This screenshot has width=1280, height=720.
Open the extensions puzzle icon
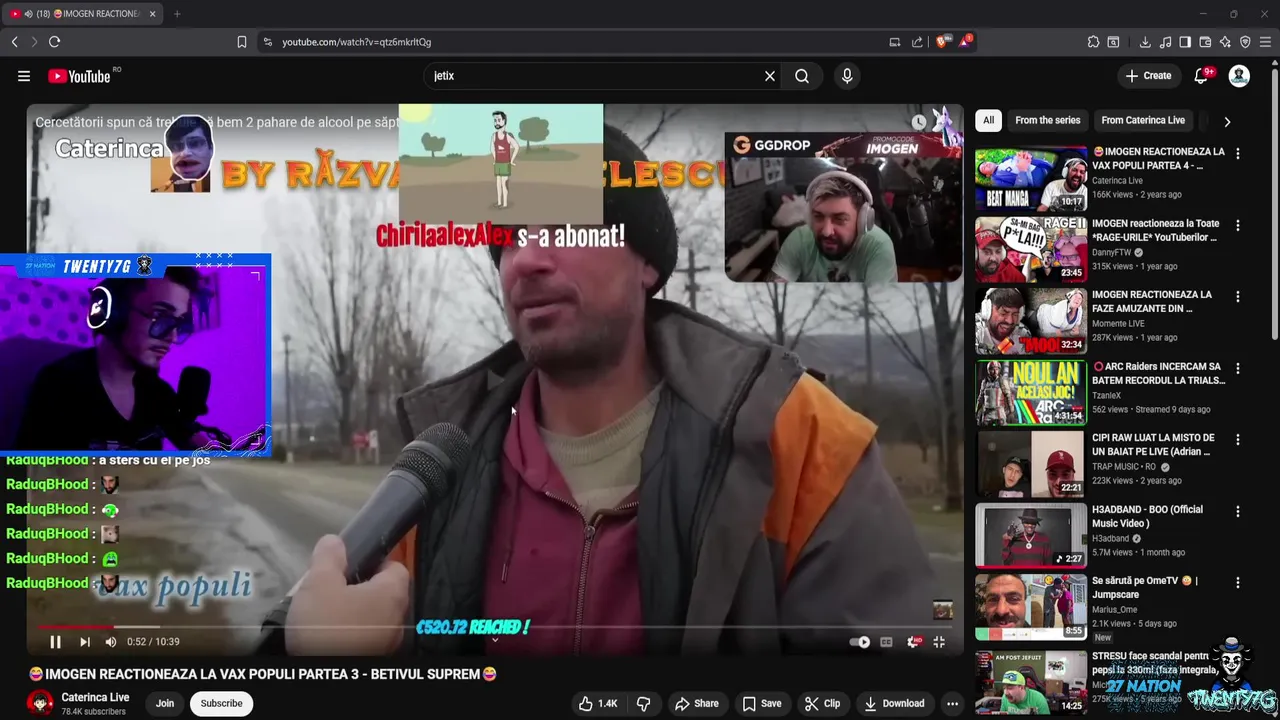pyautogui.click(x=1093, y=42)
